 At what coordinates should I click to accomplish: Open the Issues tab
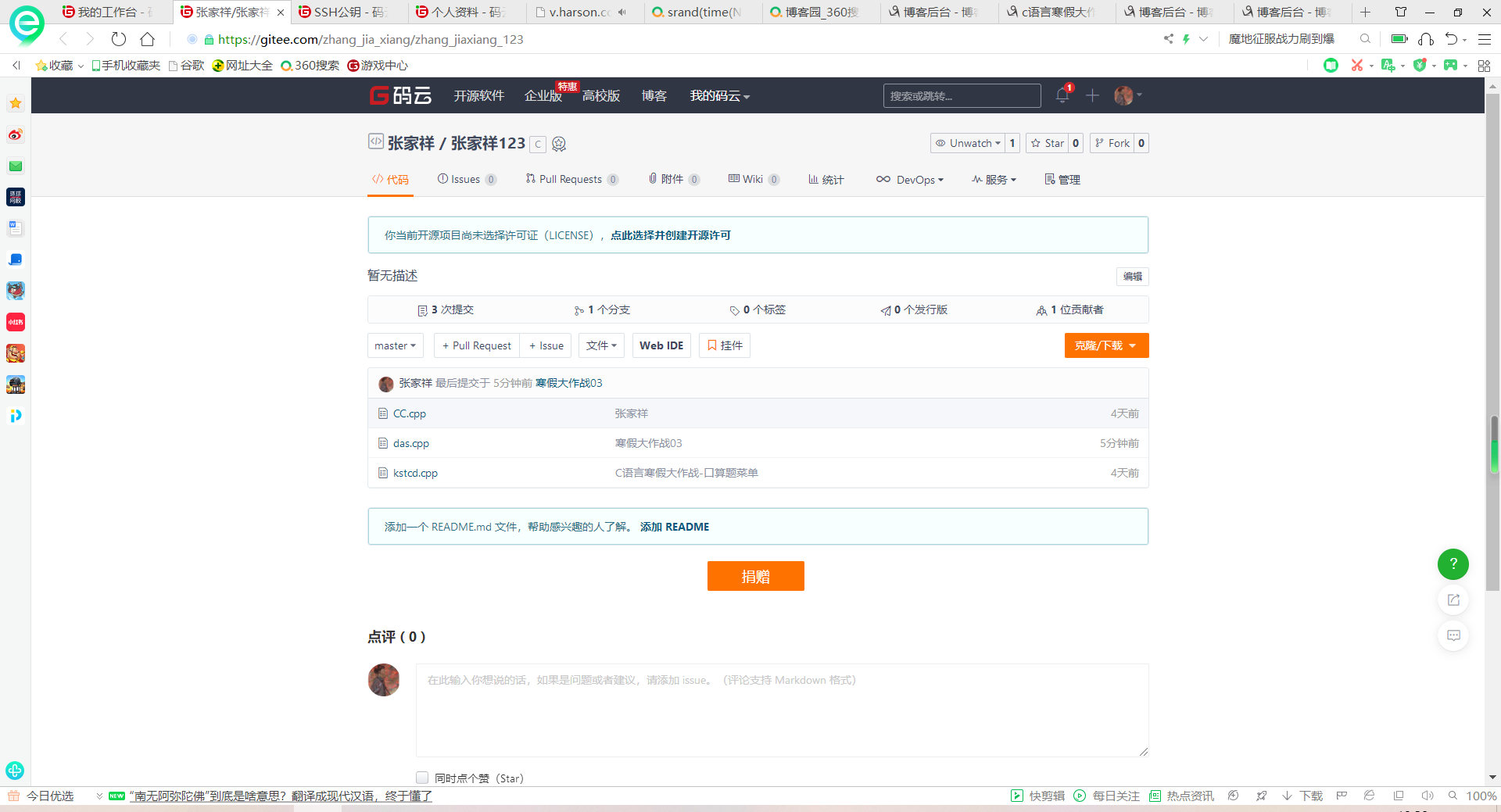coord(467,180)
